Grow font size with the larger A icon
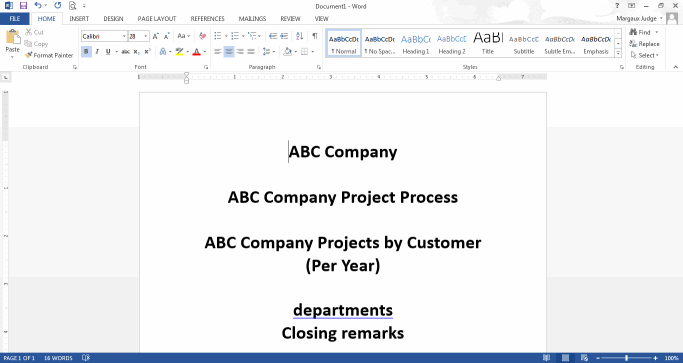Image resolution: width=683 pixels, height=363 pixels. tap(156, 36)
